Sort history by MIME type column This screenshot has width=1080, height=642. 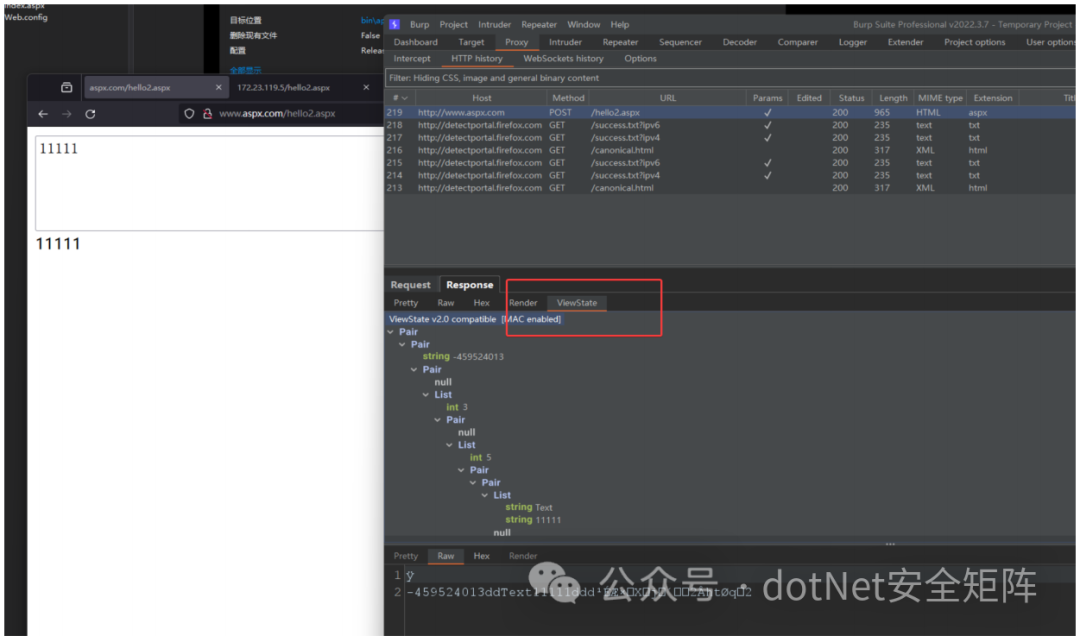click(940, 98)
